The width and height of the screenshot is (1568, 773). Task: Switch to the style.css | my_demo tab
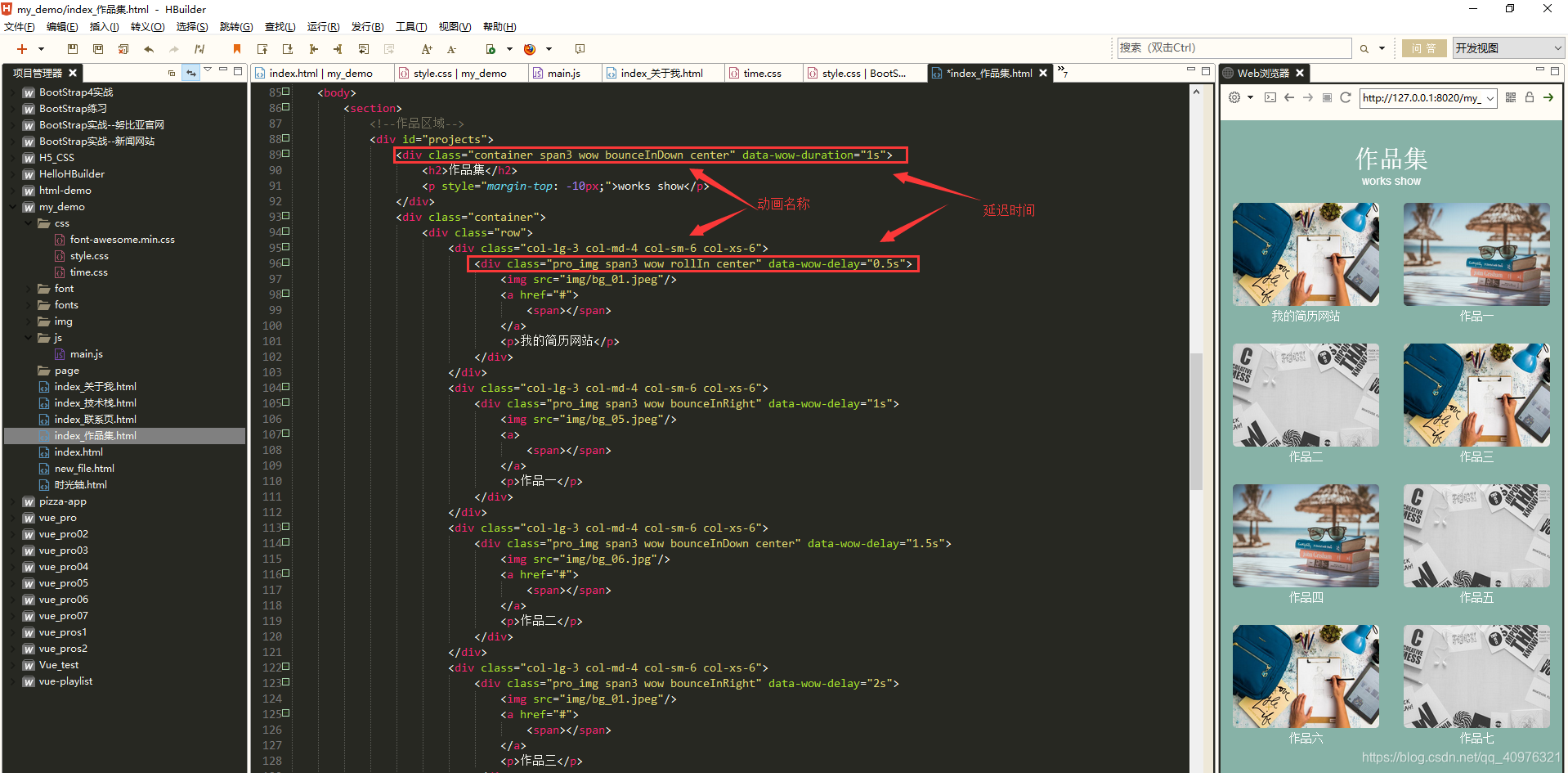click(459, 74)
